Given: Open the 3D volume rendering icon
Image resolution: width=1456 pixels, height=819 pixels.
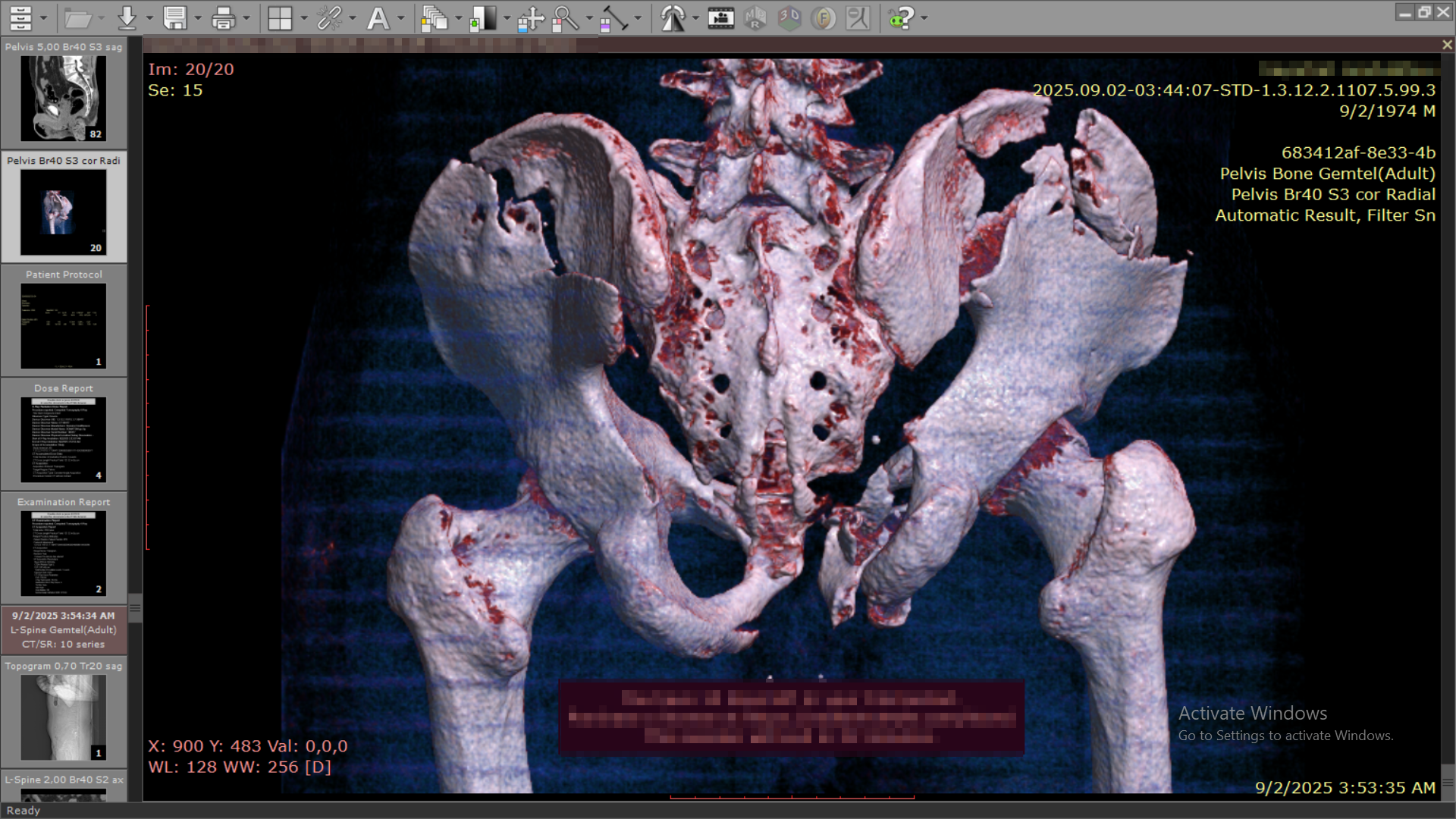Looking at the screenshot, I should coord(789,17).
